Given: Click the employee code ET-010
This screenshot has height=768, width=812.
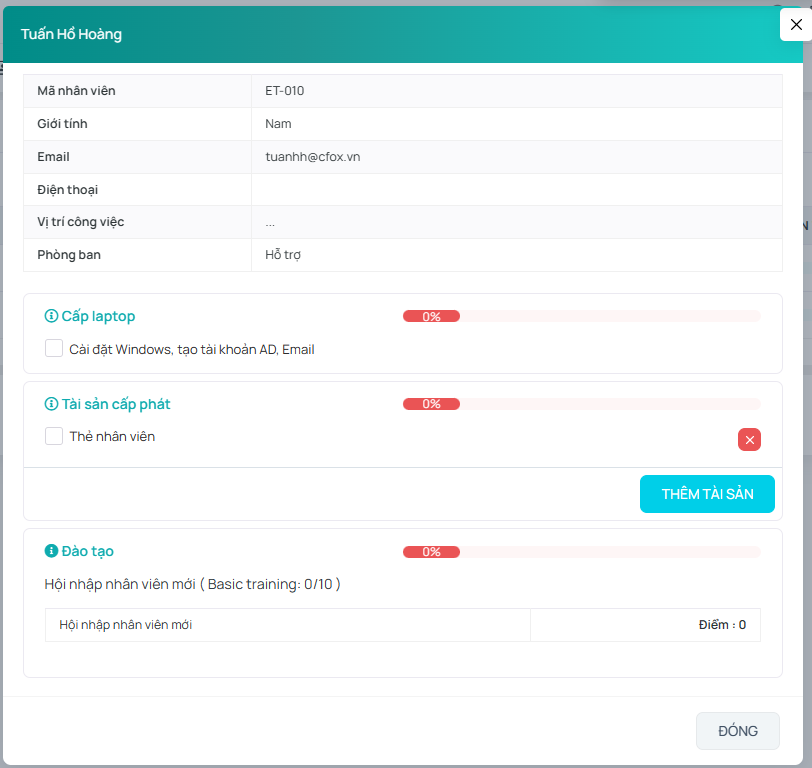Looking at the screenshot, I should tap(284, 91).
